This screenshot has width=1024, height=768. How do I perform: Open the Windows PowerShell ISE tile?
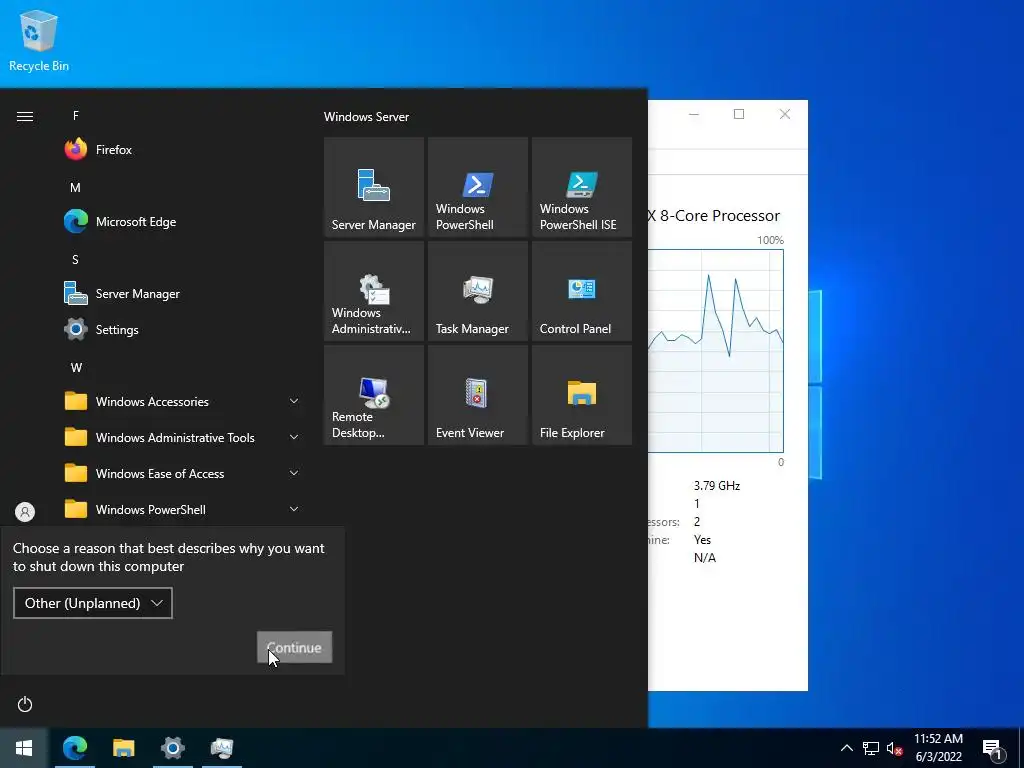tap(582, 187)
